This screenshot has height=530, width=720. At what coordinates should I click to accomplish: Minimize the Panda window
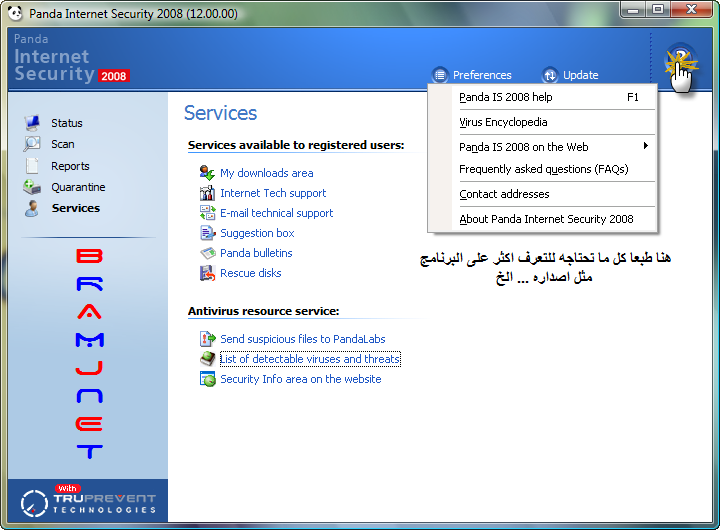[x=633, y=10]
